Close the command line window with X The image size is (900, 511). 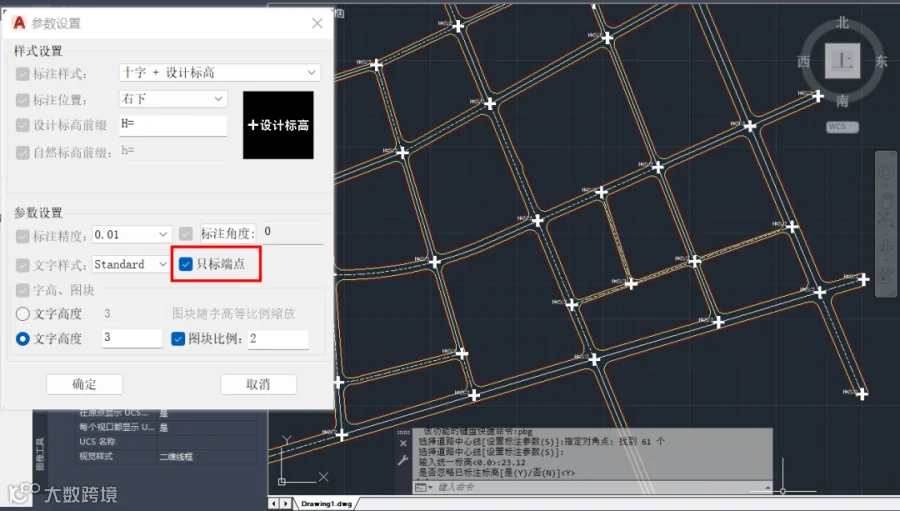point(403,443)
